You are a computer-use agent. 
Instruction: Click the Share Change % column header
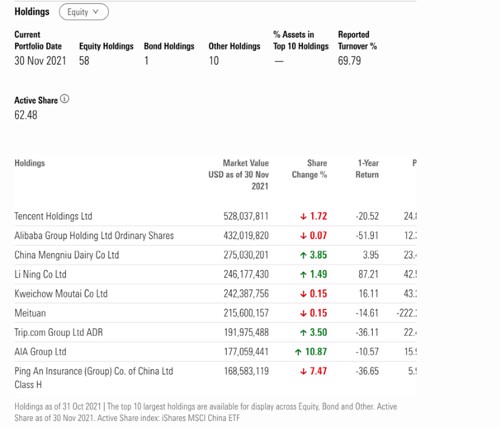(x=309, y=169)
